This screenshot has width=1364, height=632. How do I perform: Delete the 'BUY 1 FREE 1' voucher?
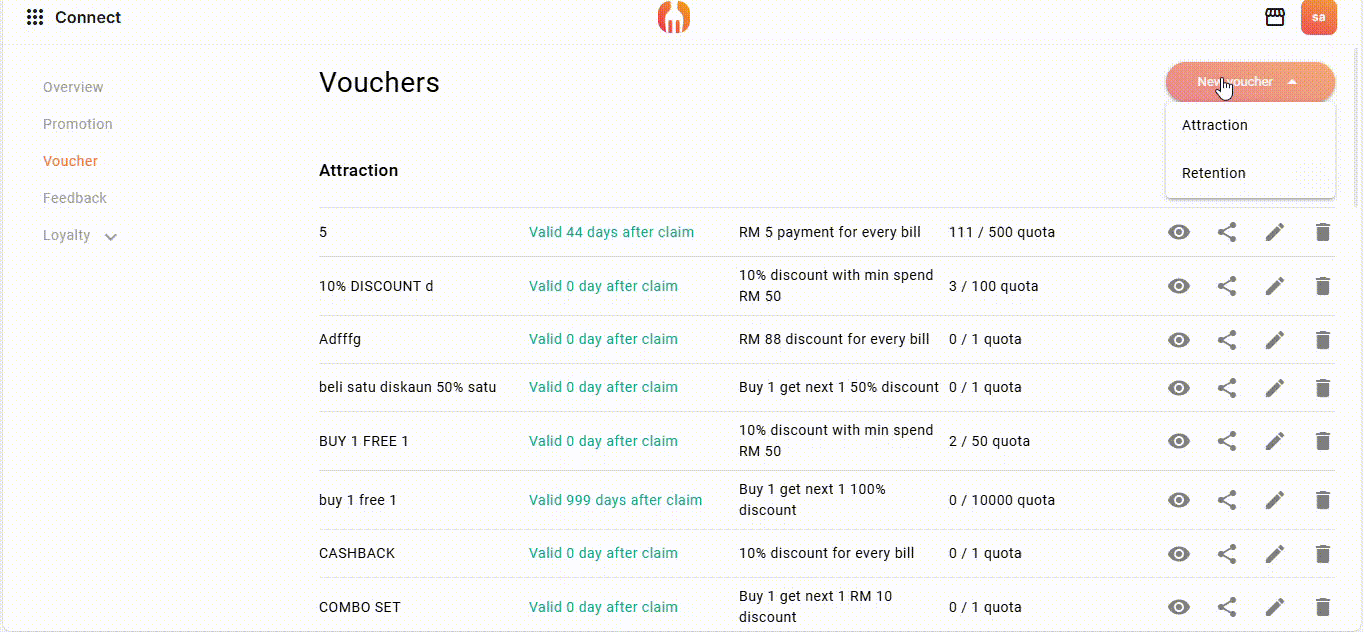[x=1322, y=441]
